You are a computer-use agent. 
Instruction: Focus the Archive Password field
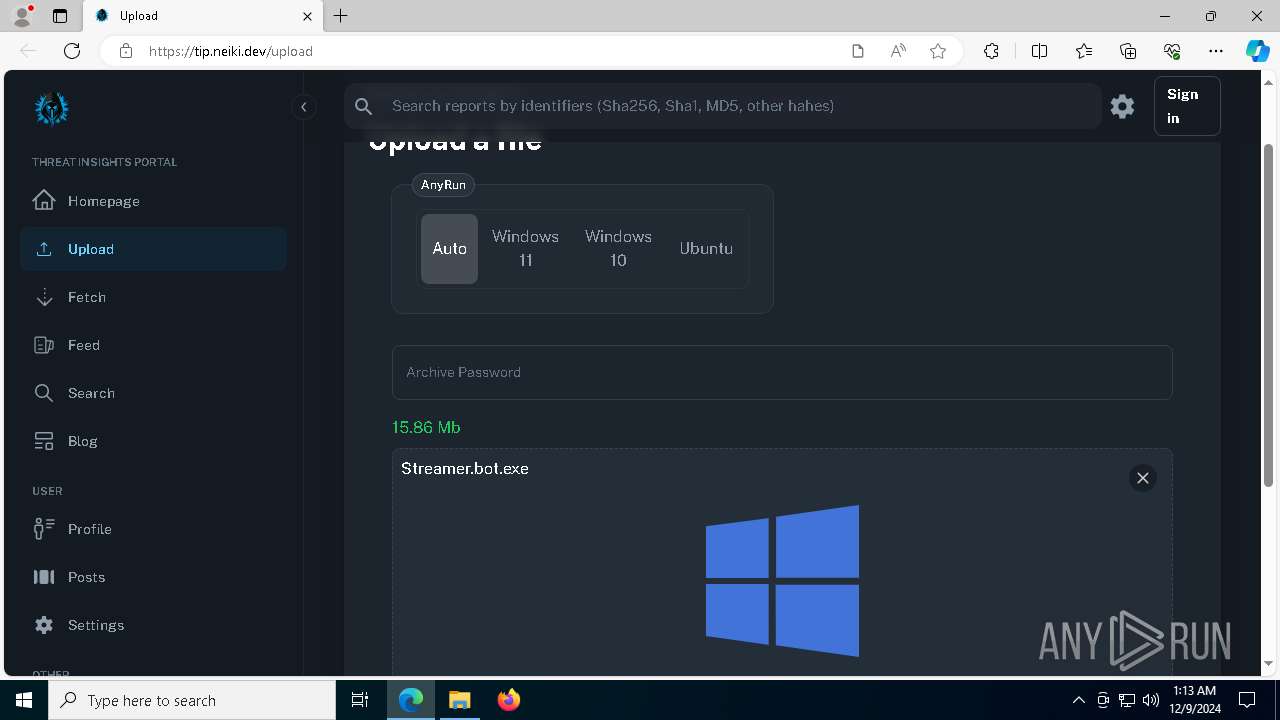click(782, 372)
